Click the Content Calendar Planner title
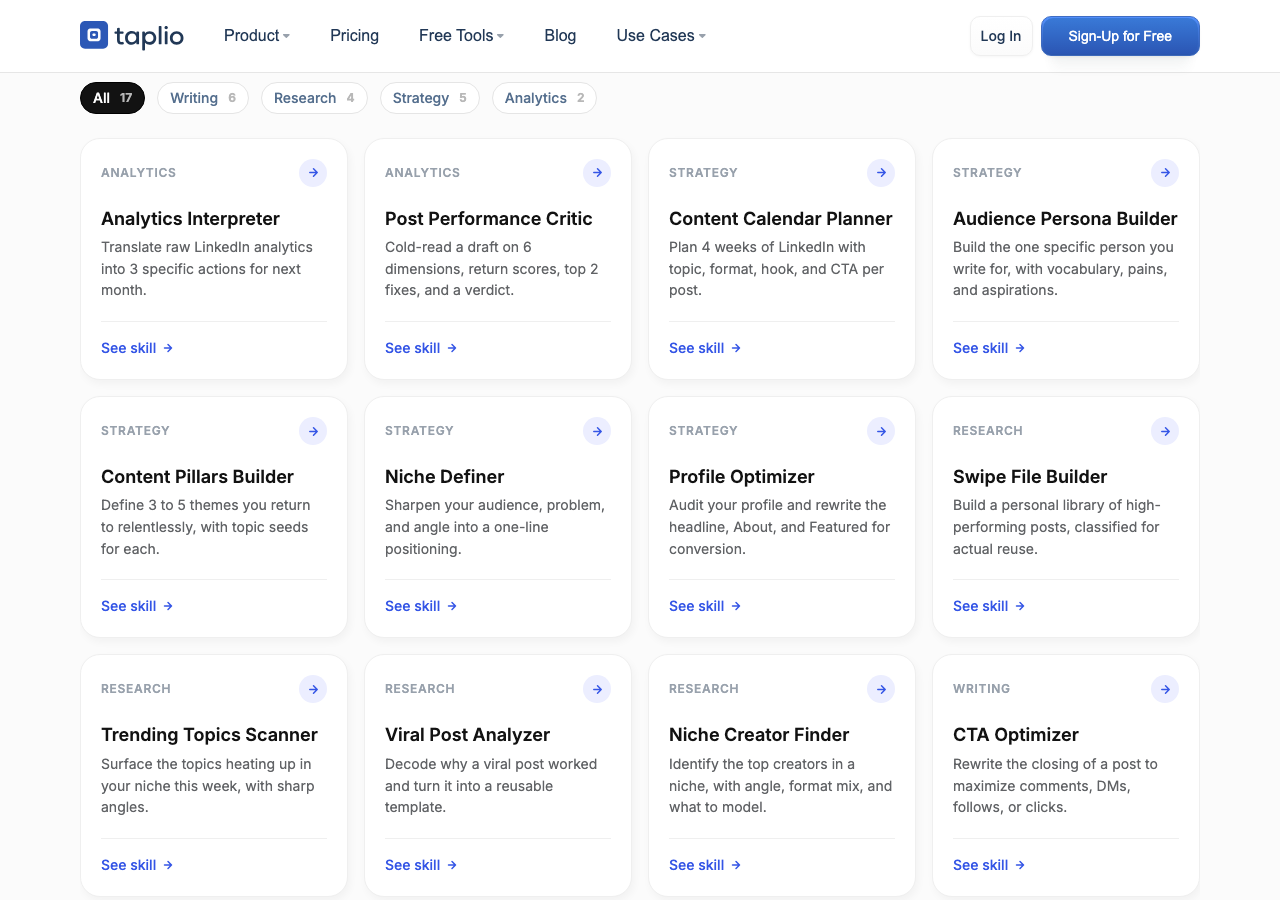This screenshot has width=1280, height=900. tap(781, 219)
